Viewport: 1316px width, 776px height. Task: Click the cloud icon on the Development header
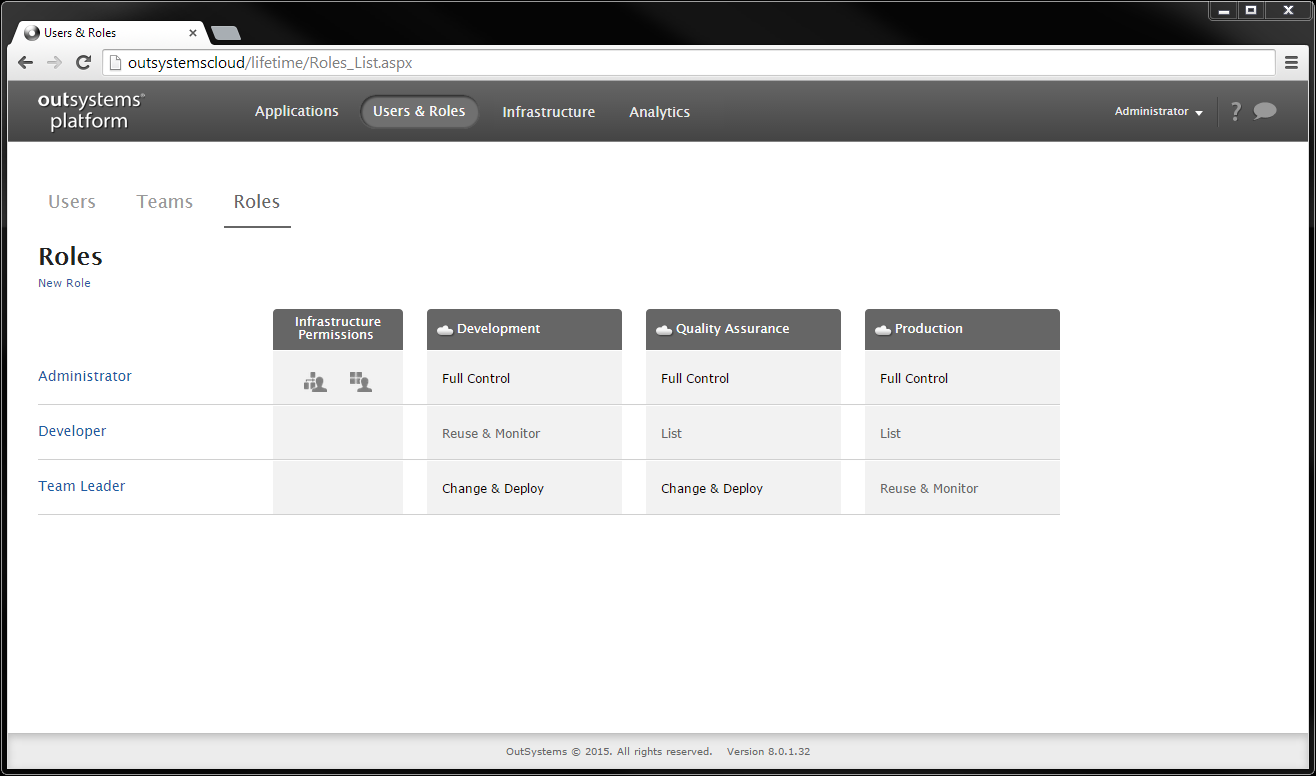pyautogui.click(x=446, y=328)
